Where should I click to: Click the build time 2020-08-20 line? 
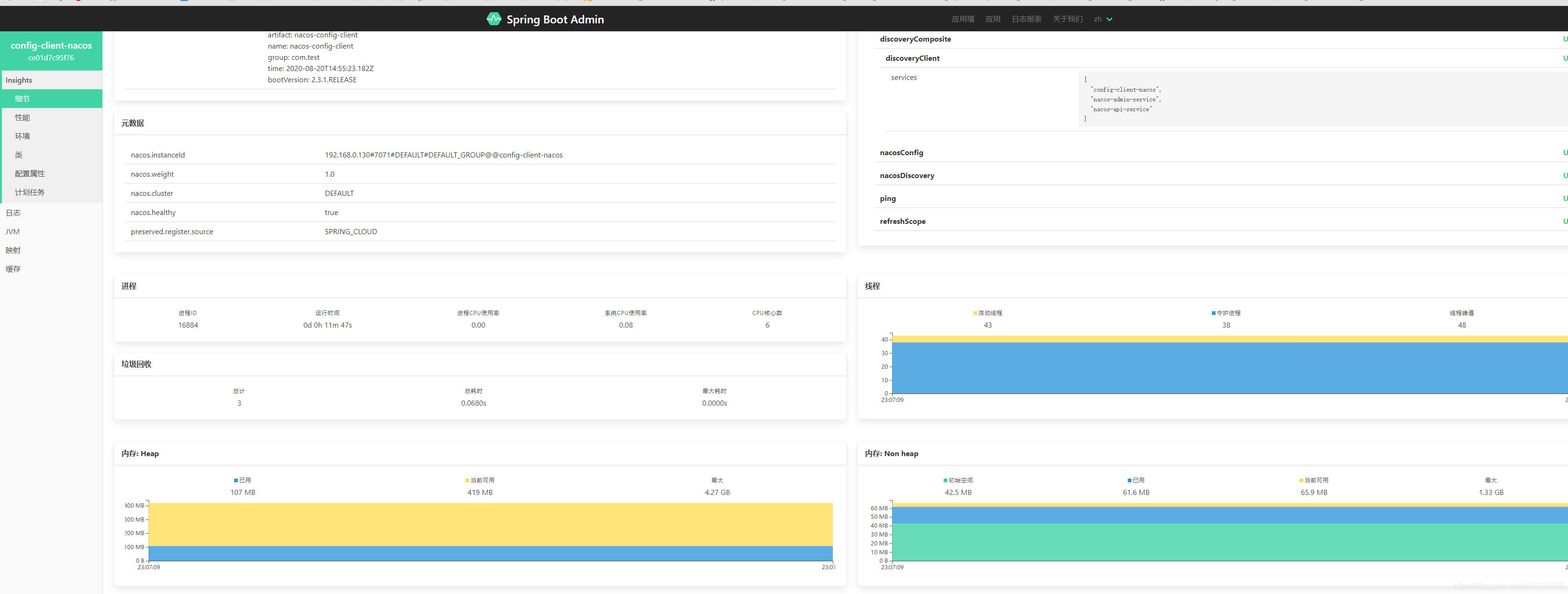coord(321,69)
